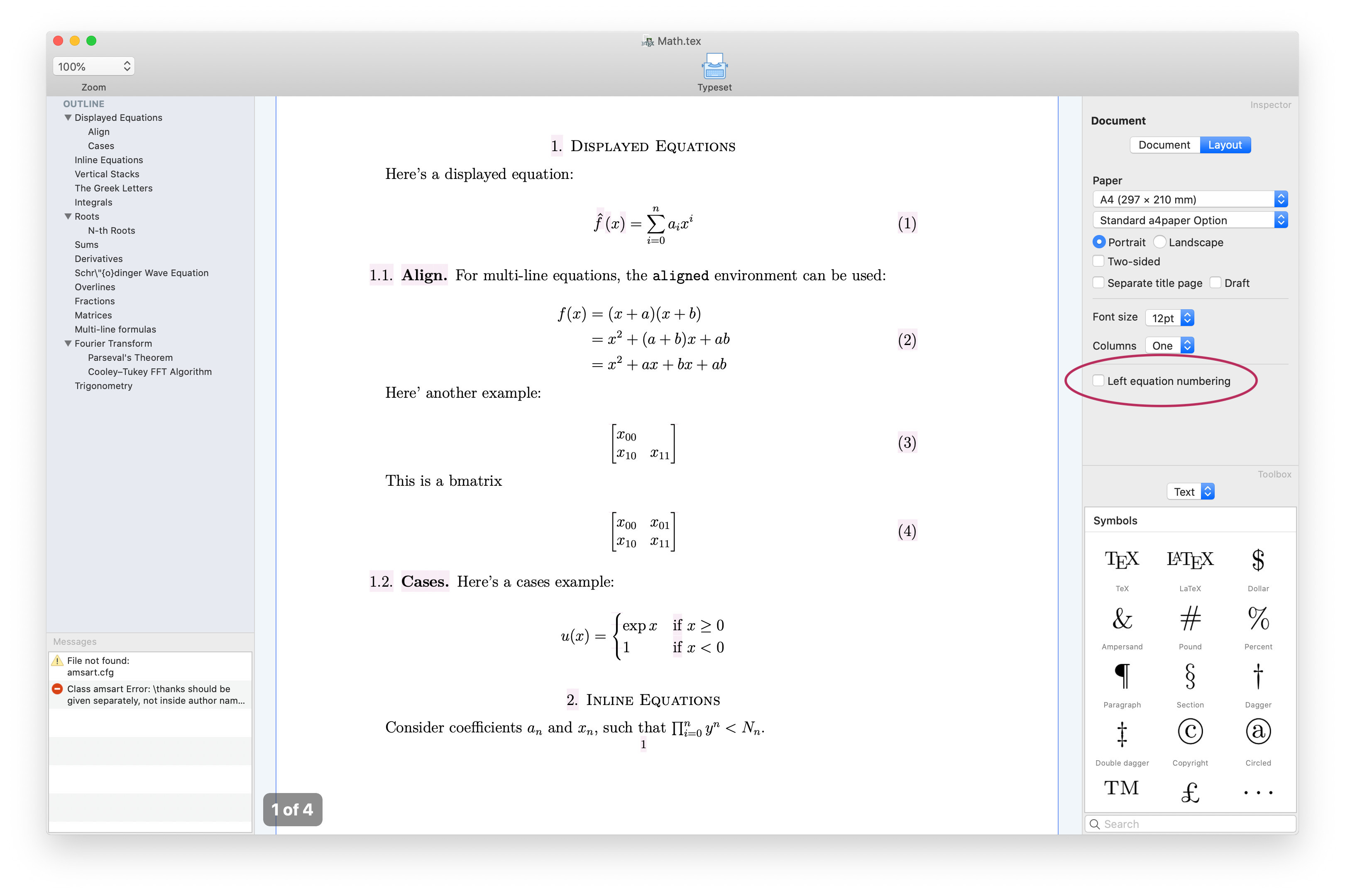Insert the Dollar symbol

1257,559
